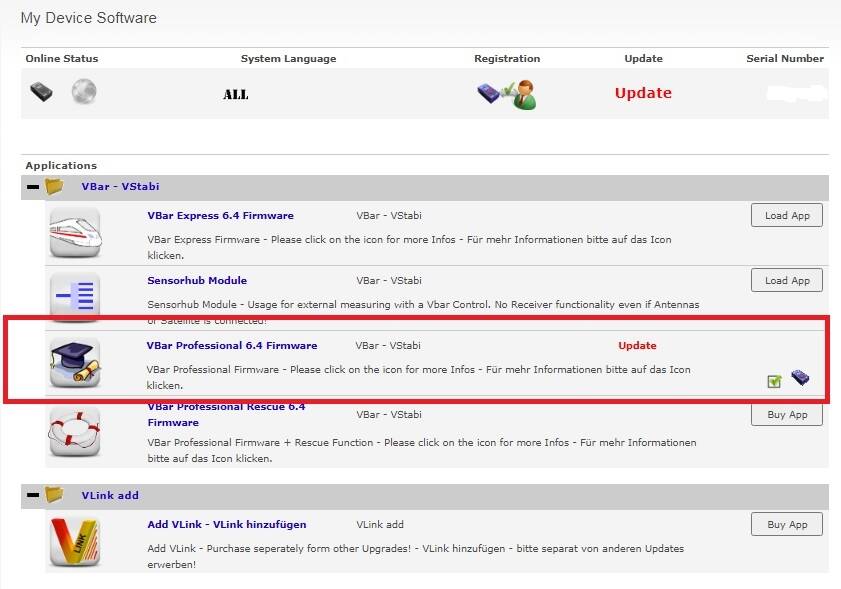Open Add VLink - VLink hinzufügen link
841x589 pixels.
pyautogui.click(x=227, y=525)
